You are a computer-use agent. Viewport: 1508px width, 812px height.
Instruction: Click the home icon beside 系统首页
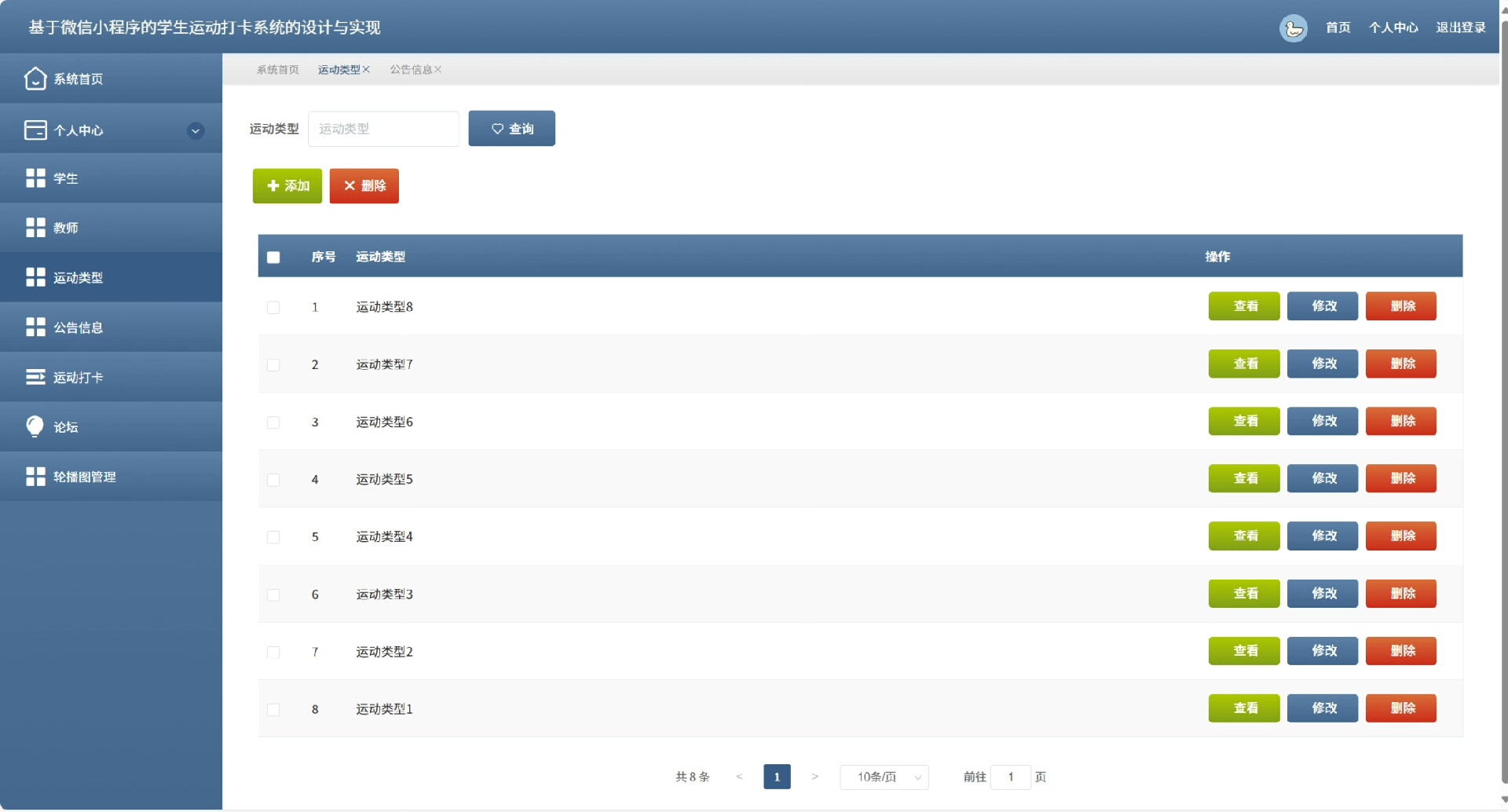35,79
